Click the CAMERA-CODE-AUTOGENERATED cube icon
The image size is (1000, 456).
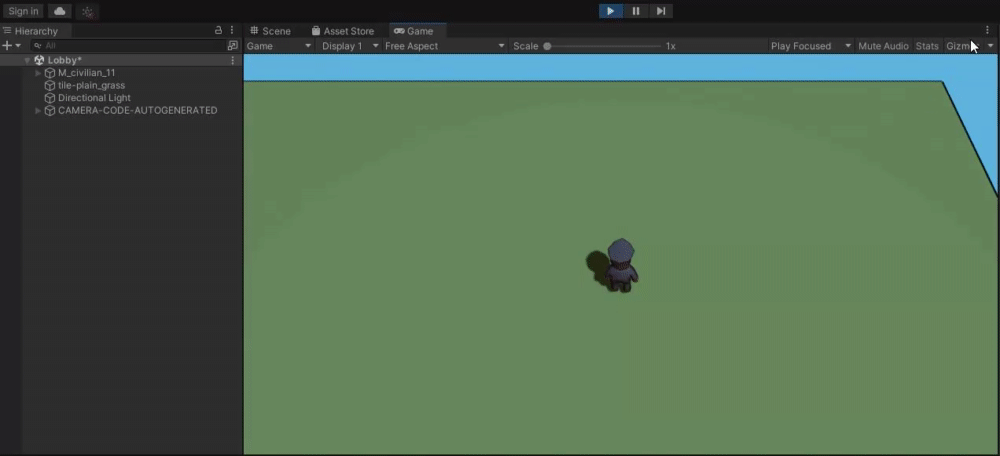click(x=50, y=110)
